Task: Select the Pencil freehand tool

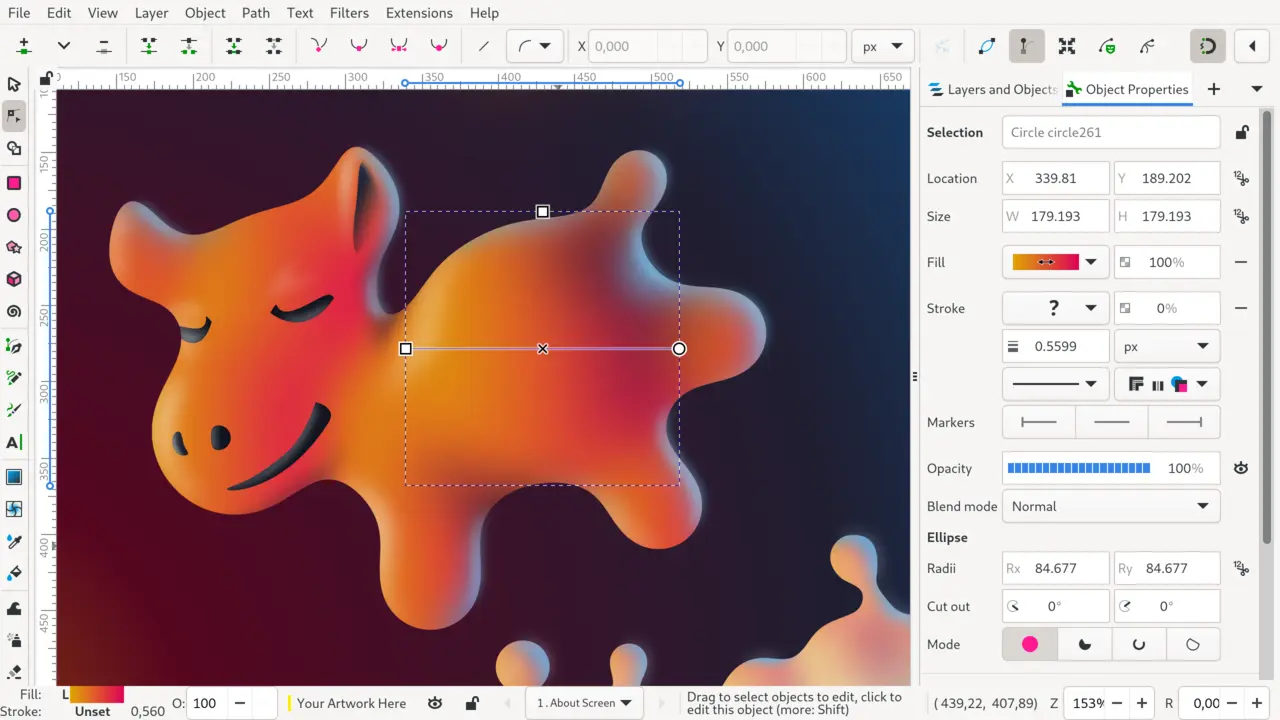Action: (14, 378)
